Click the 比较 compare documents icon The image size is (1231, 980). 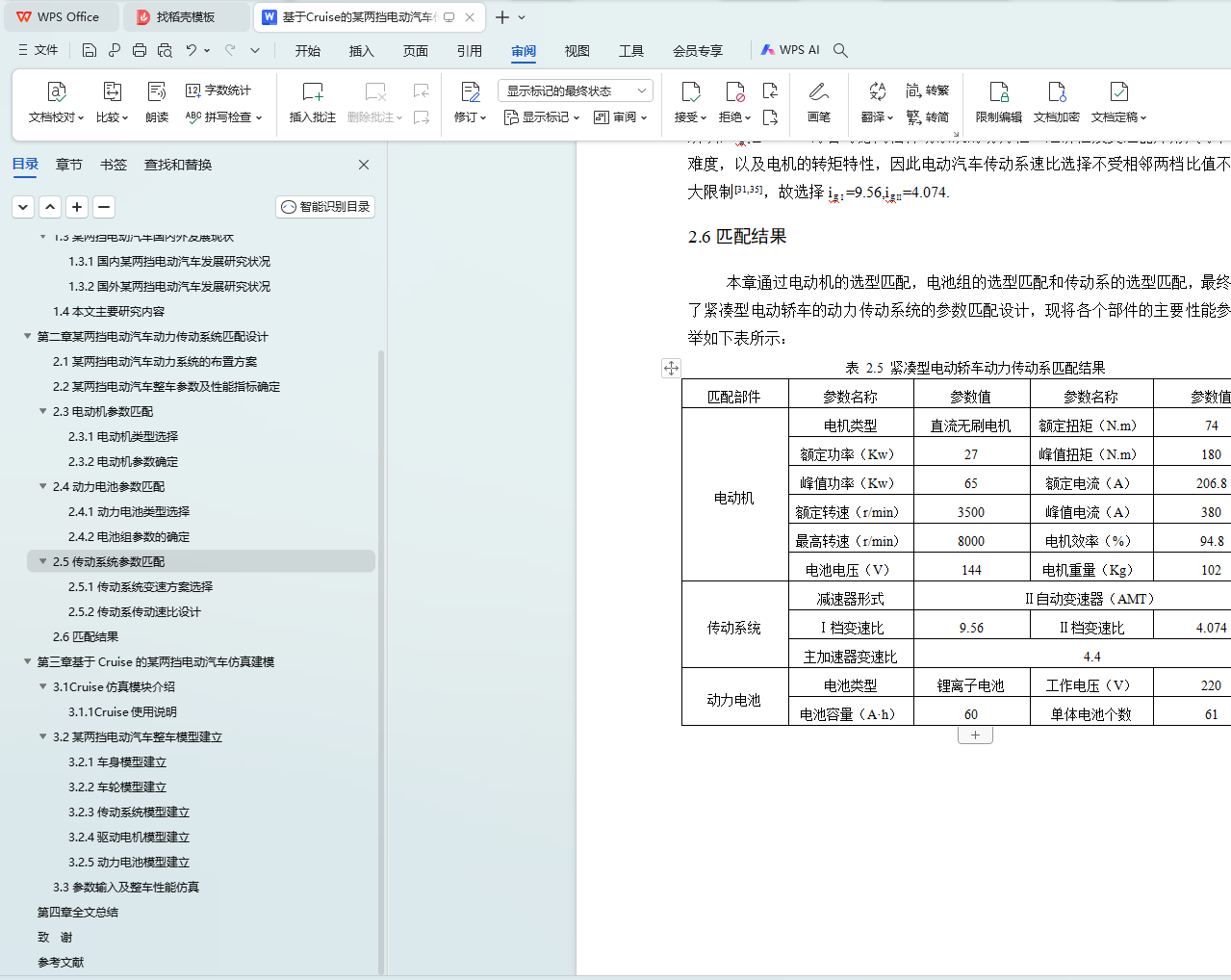click(x=112, y=91)
